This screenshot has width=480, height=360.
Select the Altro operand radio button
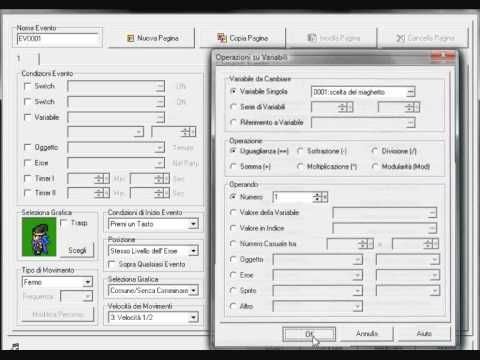[x=233, y=306]
